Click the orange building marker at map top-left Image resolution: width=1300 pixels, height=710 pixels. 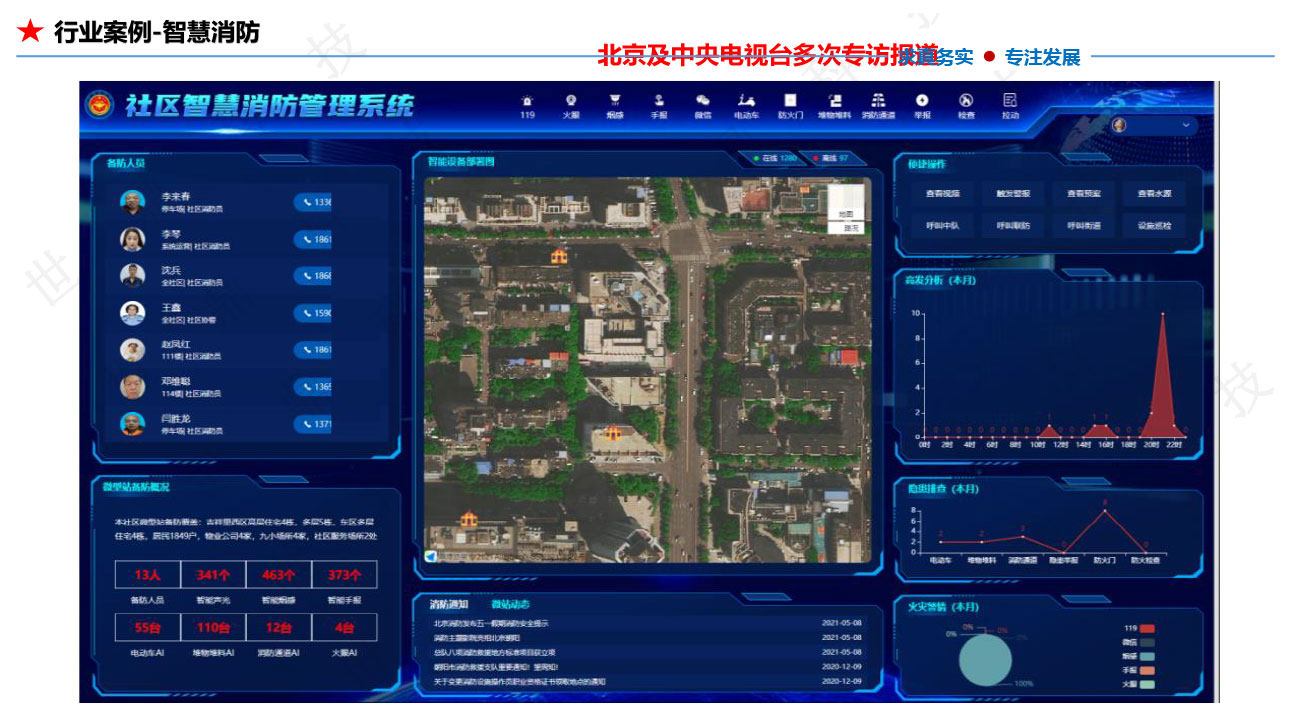(x=559, y=256)
